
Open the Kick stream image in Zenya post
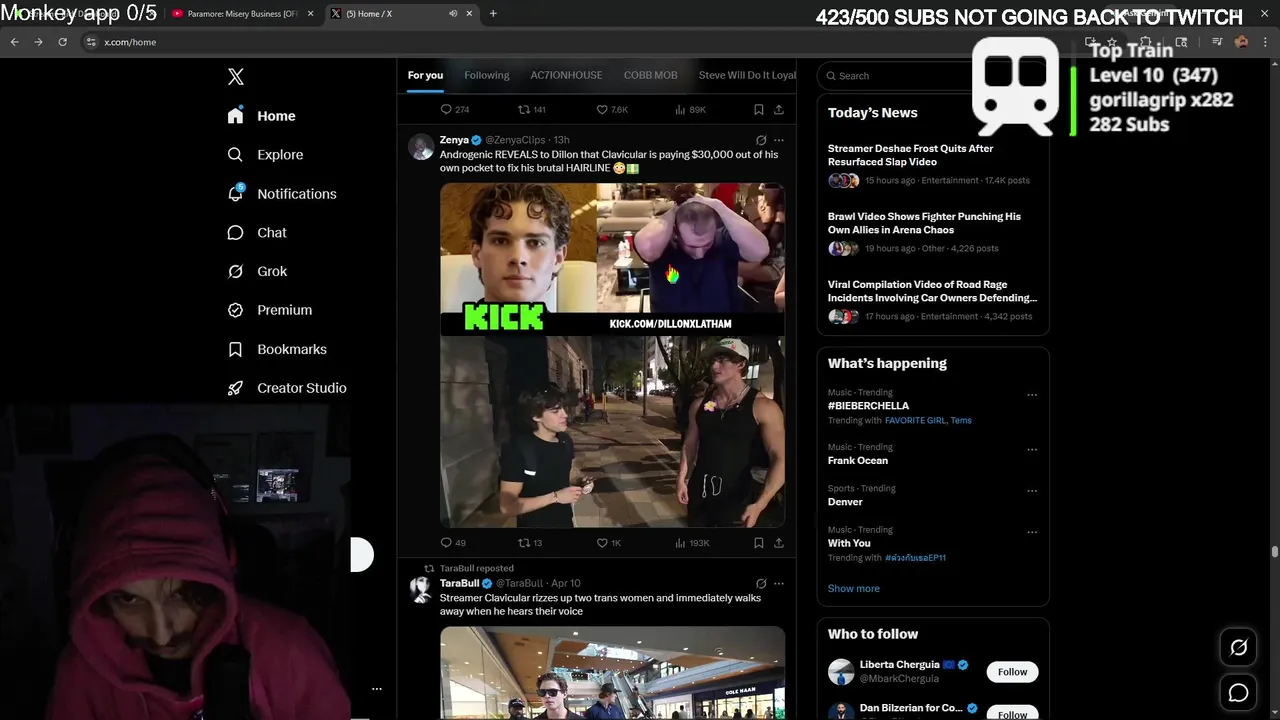612,257
